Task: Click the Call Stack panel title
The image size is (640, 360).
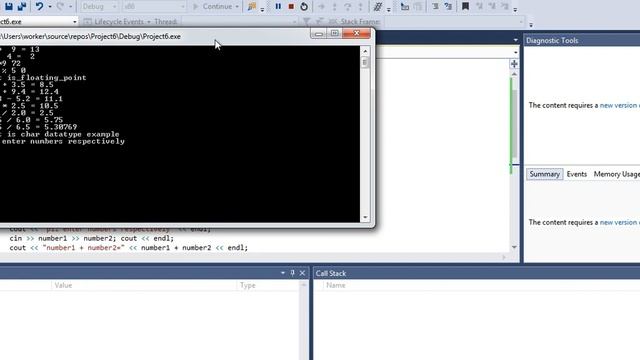Action: click(x=331, y=273)
